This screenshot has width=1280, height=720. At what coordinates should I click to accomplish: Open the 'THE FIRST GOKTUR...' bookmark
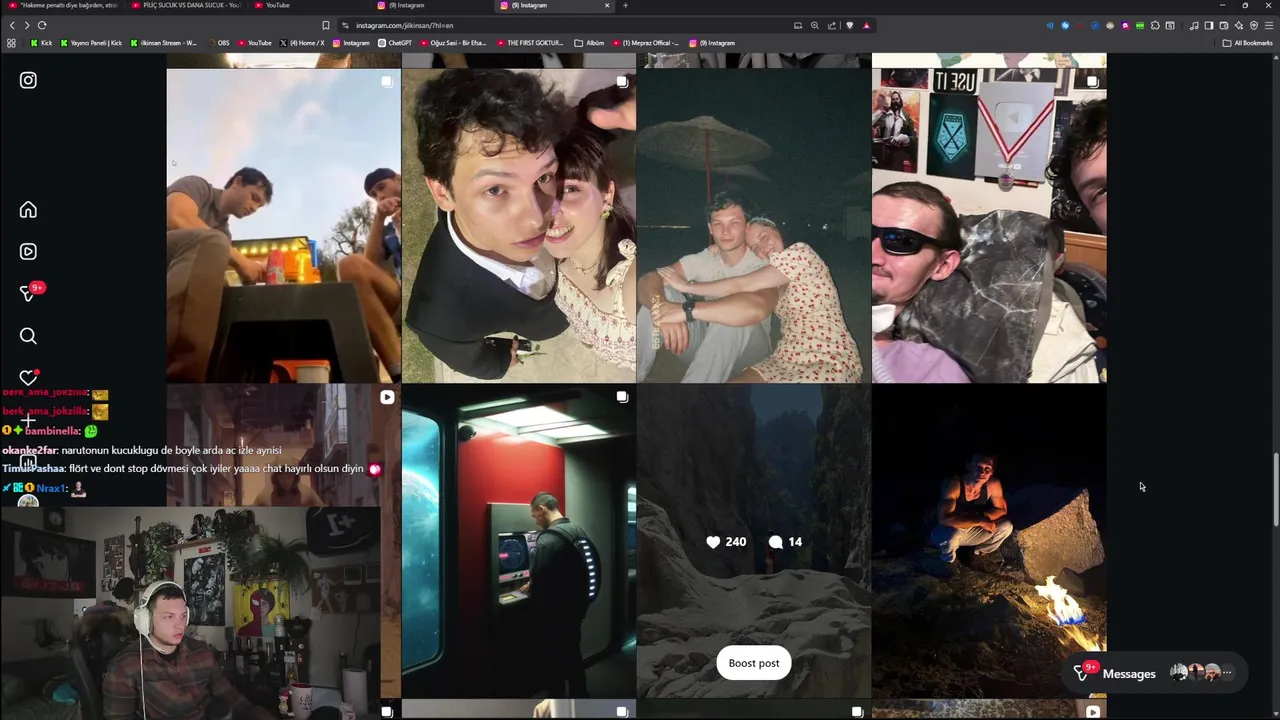531,43
